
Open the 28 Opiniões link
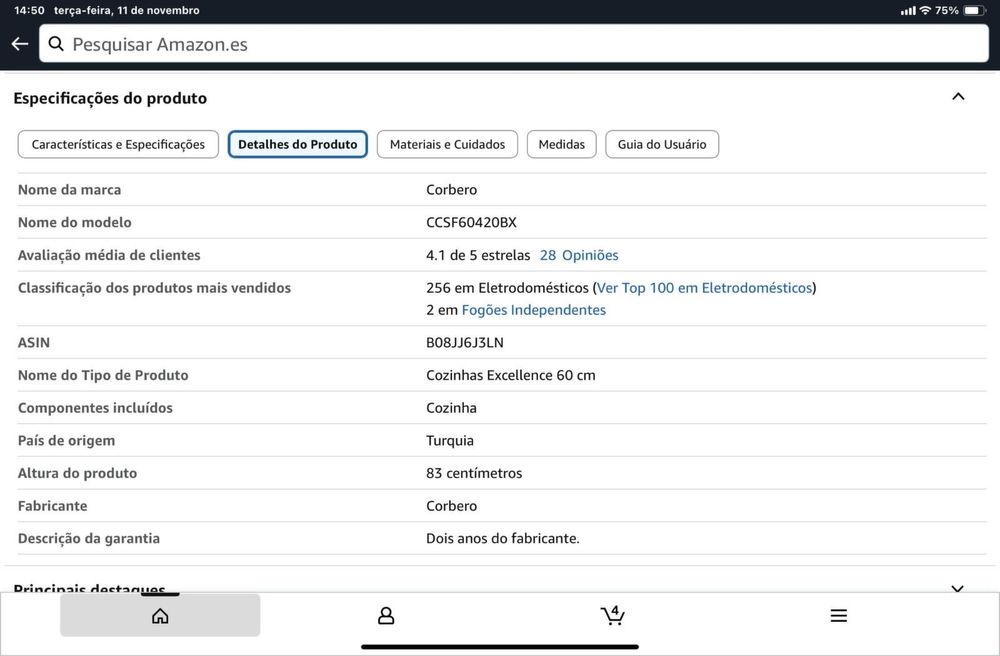579,255
